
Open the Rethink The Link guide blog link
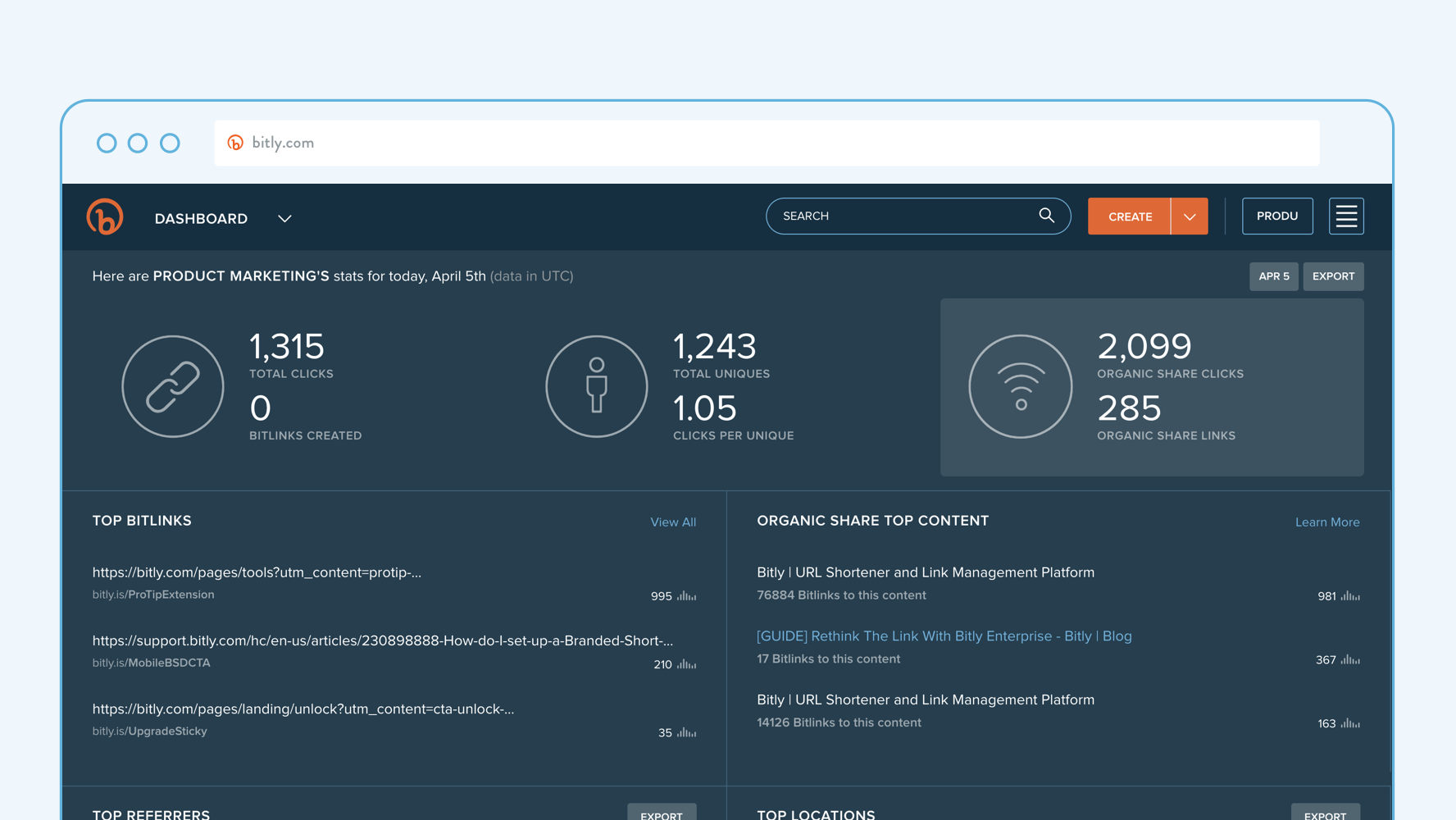(944, 636)
